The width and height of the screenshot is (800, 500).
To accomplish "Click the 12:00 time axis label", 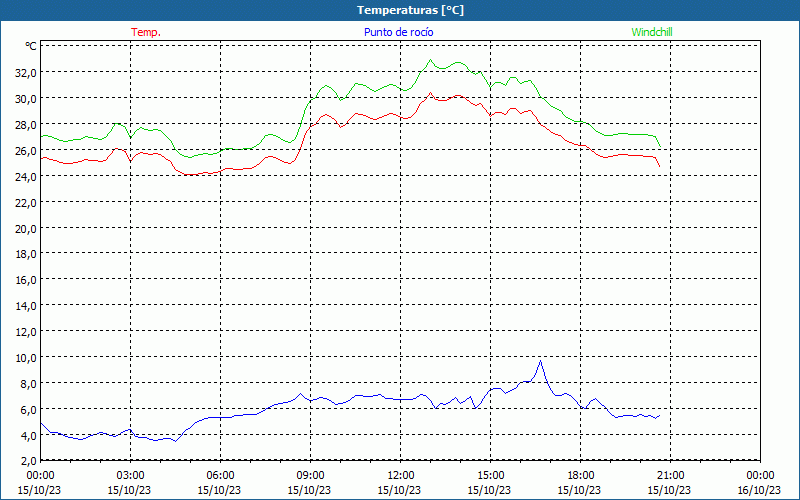I will pos(401,476).
